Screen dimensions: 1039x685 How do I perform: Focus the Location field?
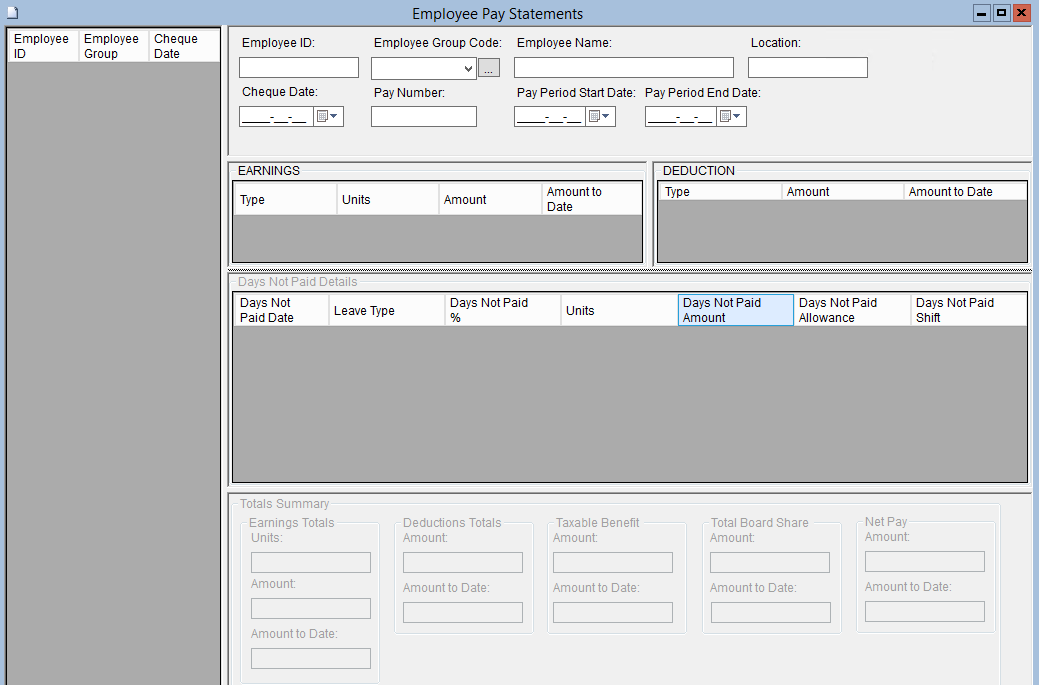[x=807, y=68]
